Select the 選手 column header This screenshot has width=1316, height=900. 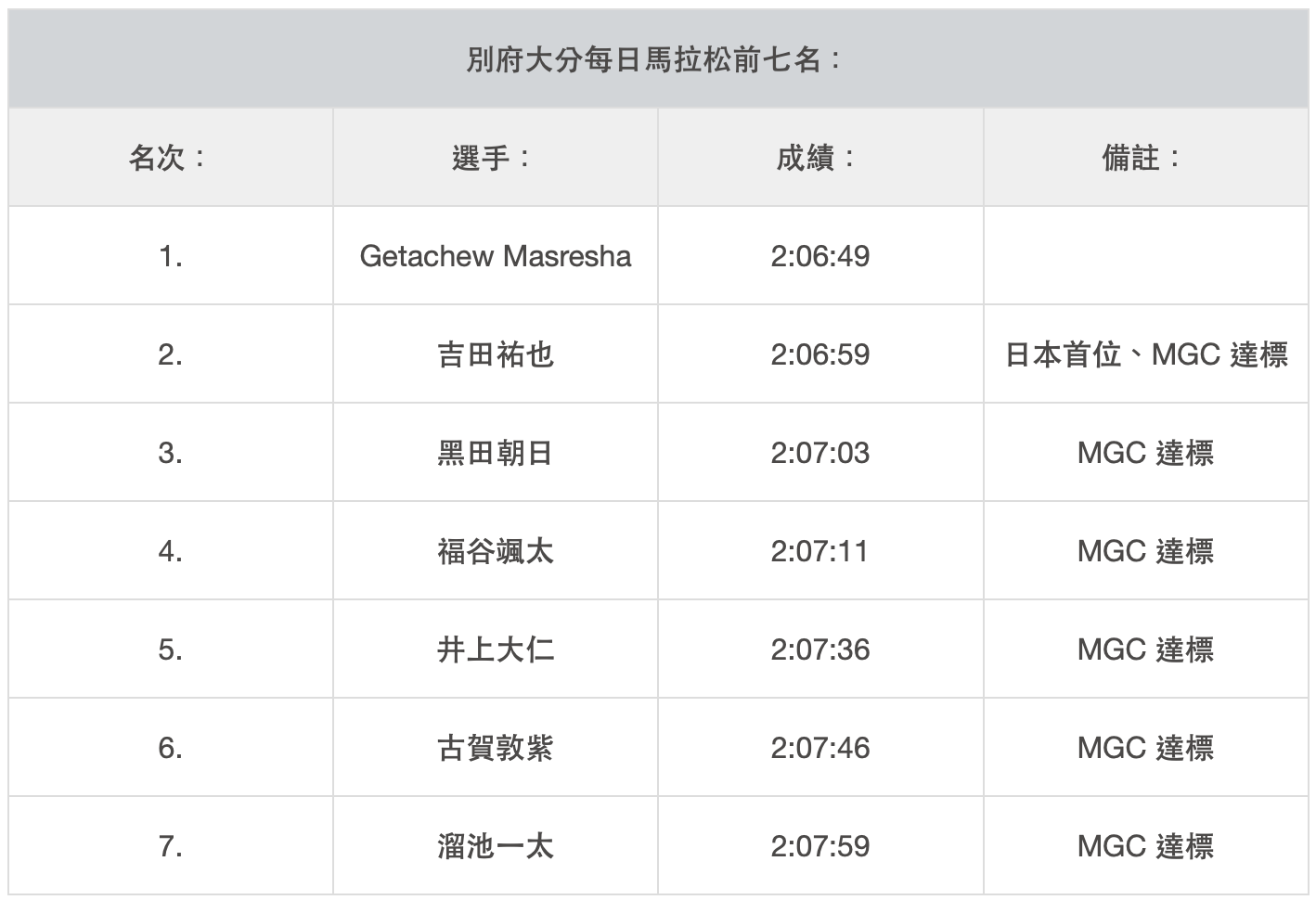click(x=494, y=158)
